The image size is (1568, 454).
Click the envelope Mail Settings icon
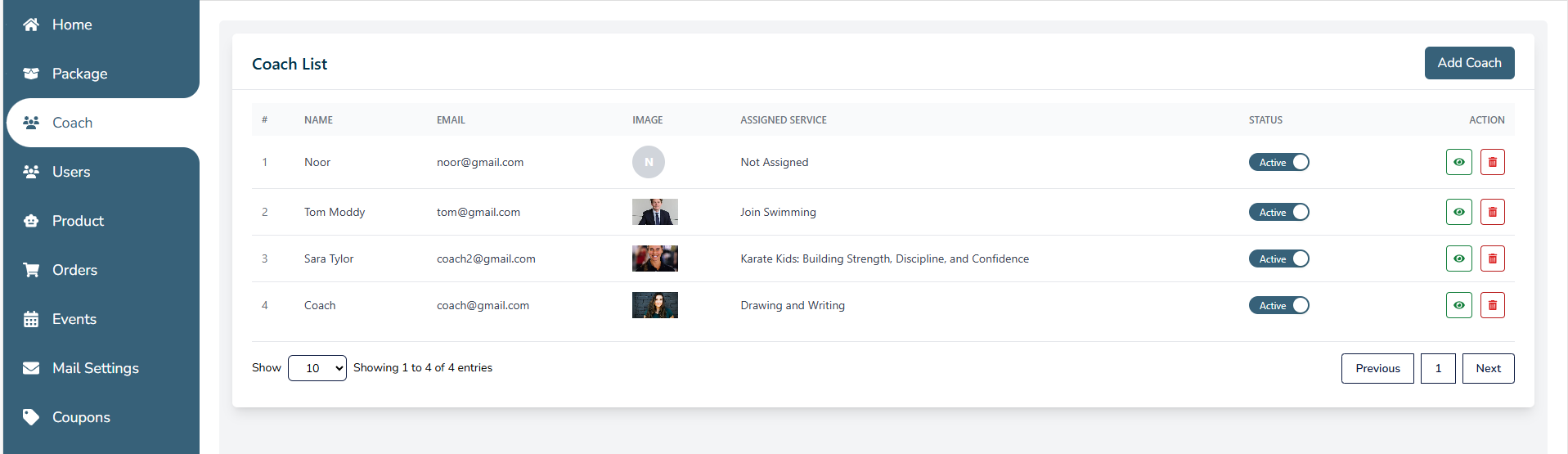point(31,368)
